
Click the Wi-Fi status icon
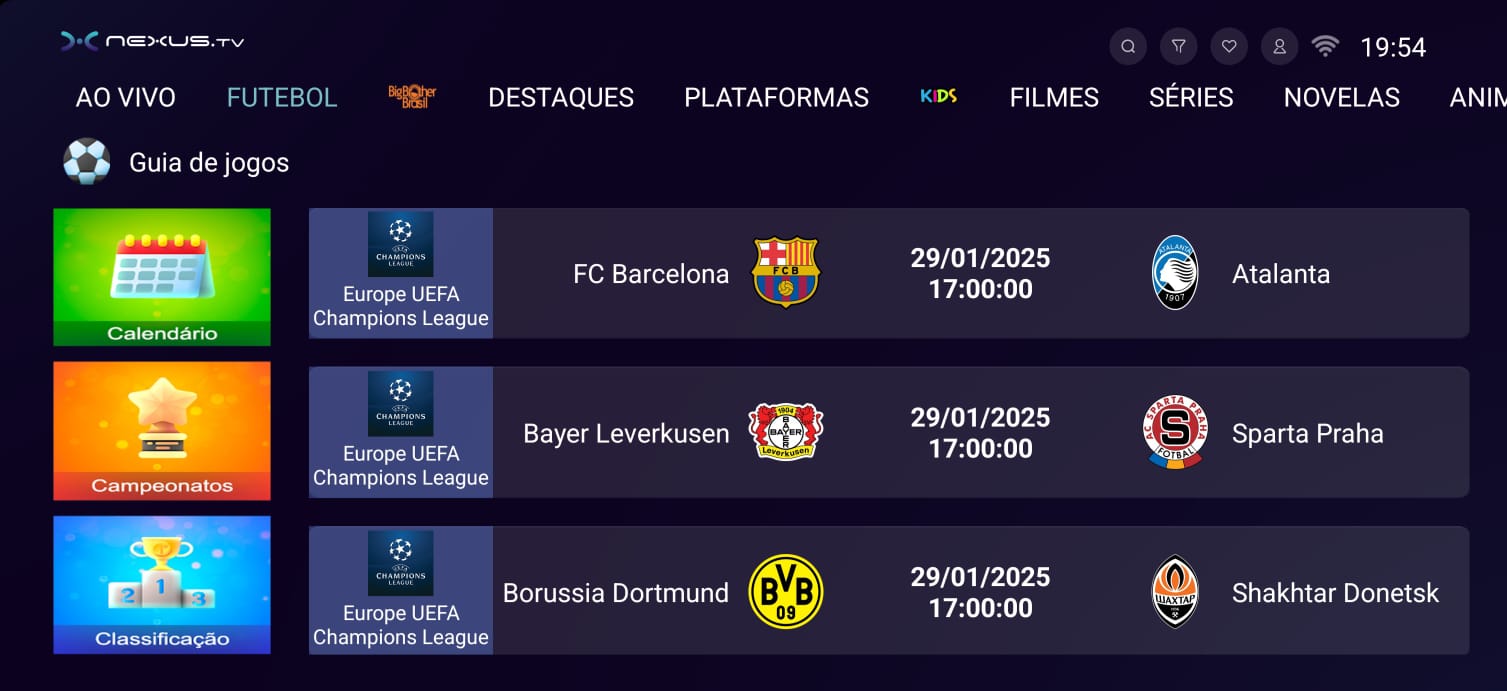pyautogui.click(x=1325, y=46)
